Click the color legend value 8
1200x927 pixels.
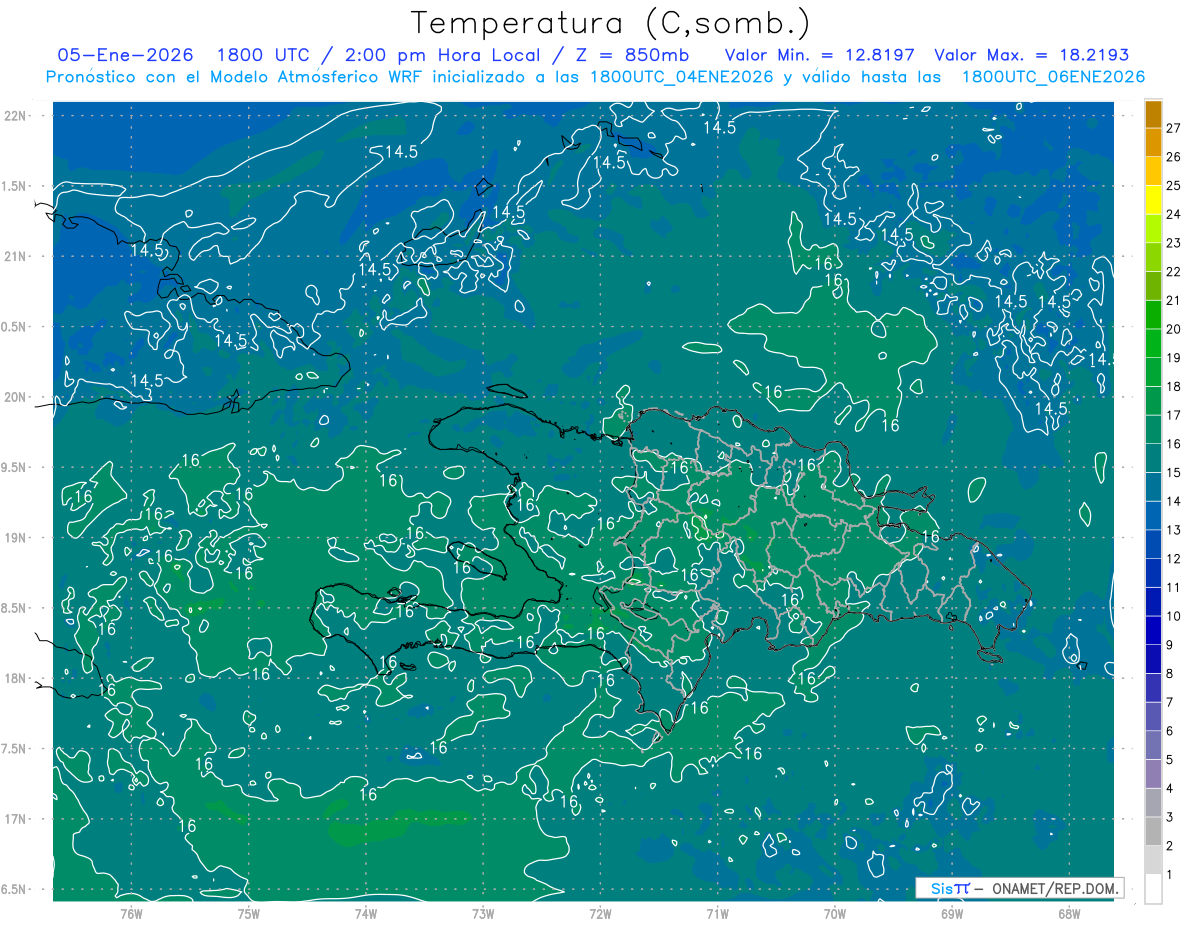1170,674
